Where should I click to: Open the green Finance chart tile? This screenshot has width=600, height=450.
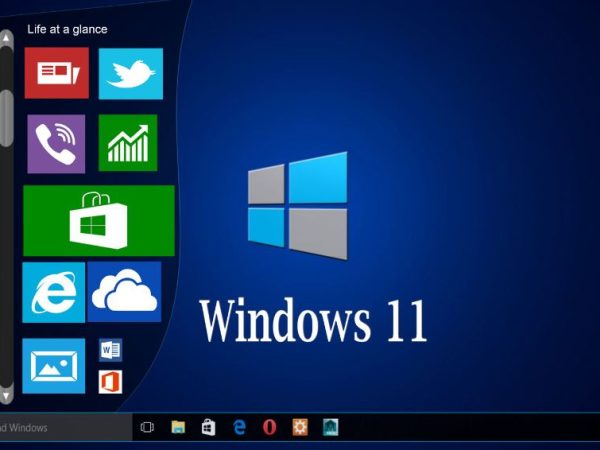tap(128, 143)
